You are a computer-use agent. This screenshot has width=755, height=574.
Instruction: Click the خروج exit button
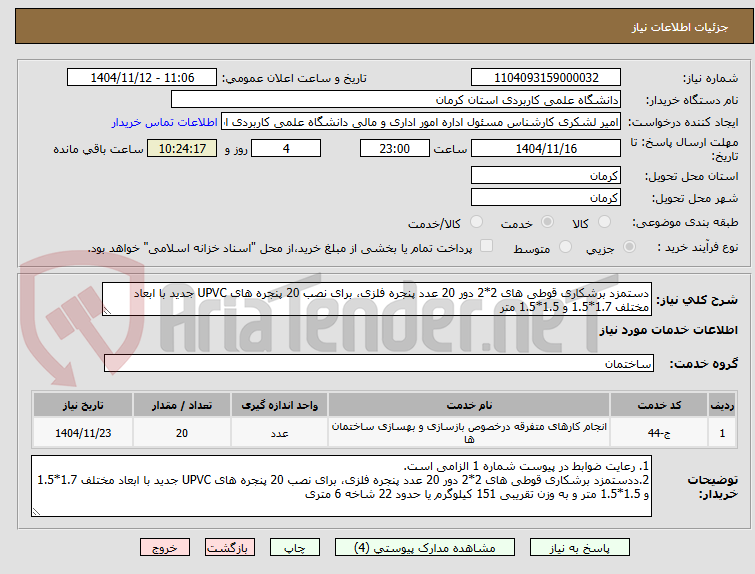[165, 548]
